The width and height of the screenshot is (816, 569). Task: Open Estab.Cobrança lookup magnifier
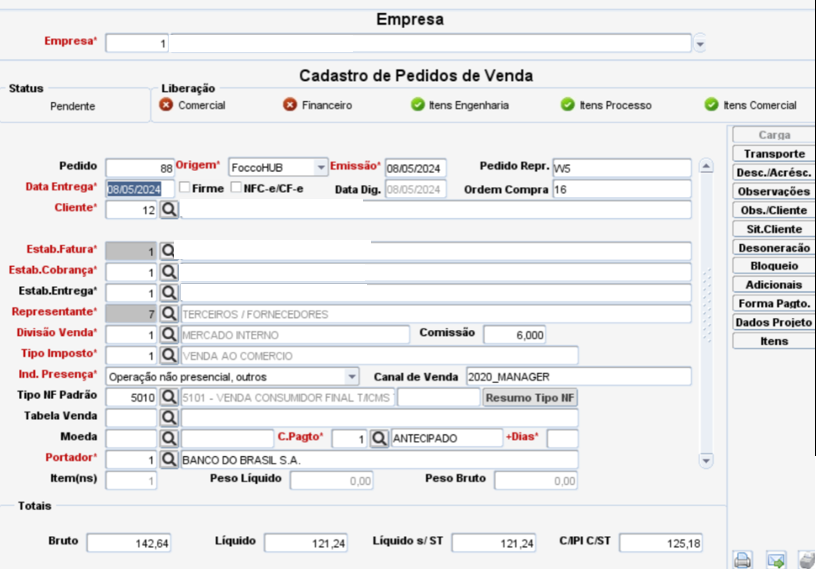(169, 272)
